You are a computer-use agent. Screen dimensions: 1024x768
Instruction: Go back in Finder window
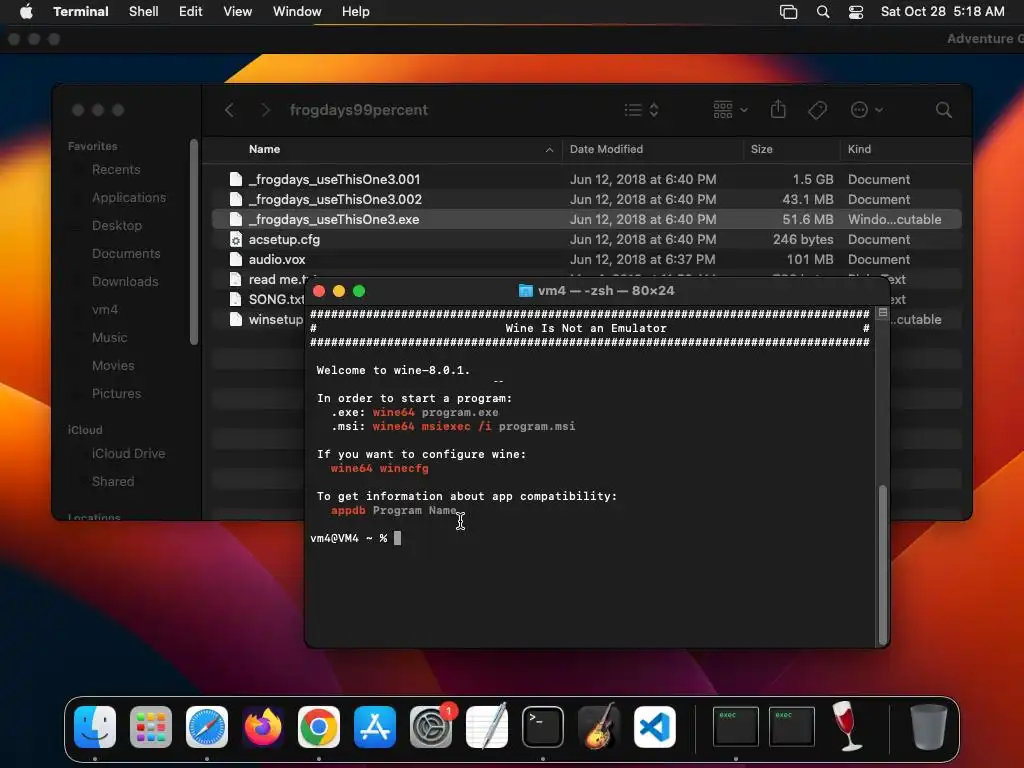coord(229,110)
